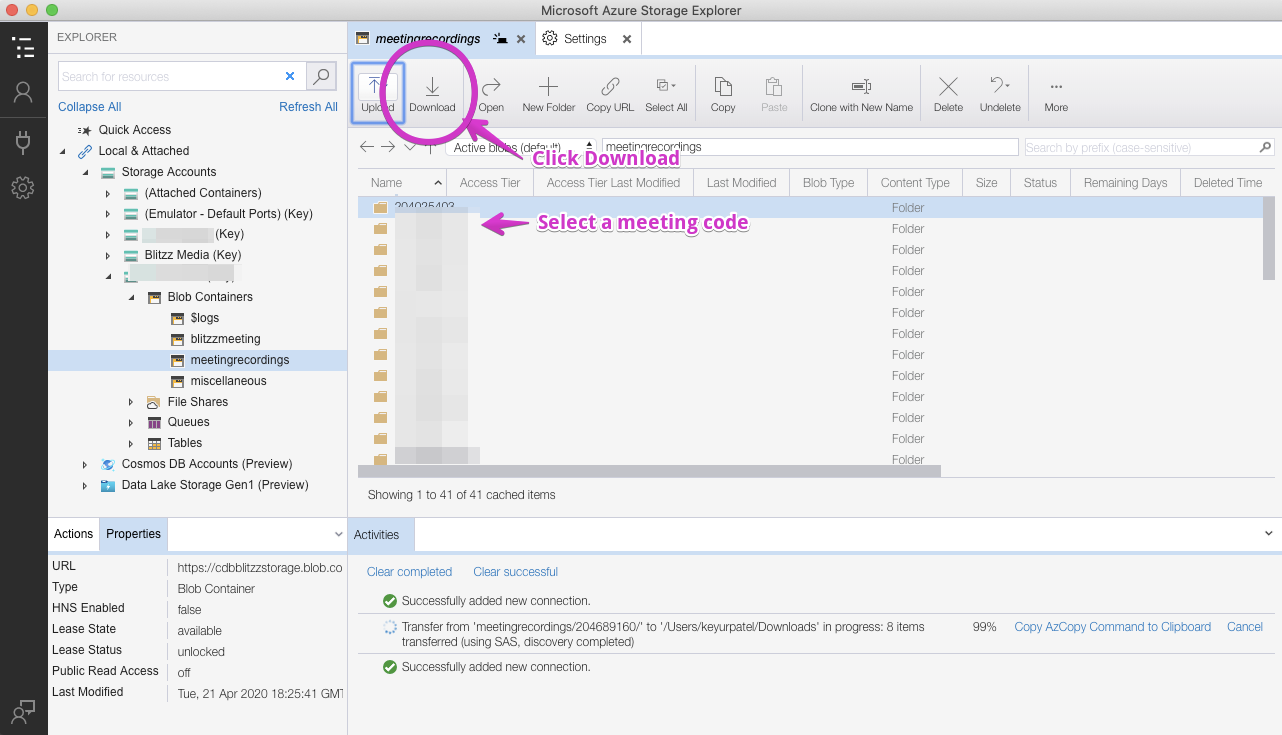Cancel the in-progress transfer
Image resolution: width=1282 pixels, height=735 pixels.
click(x=1245, y=627)
